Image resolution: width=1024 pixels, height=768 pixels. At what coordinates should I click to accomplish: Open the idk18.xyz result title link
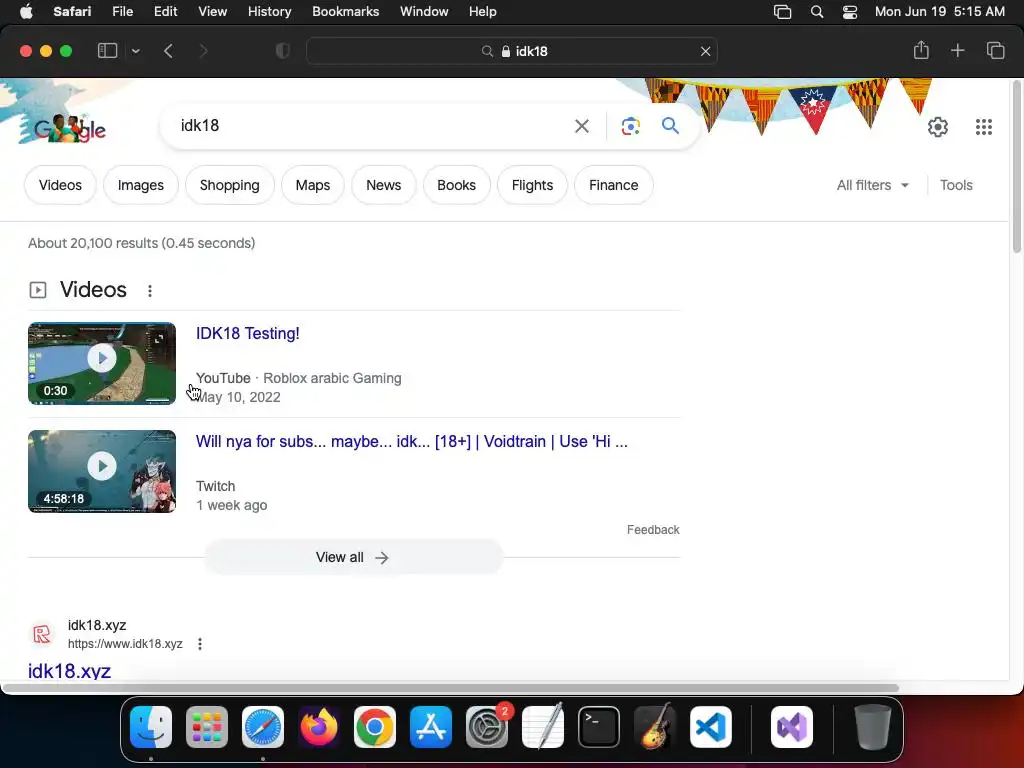pos(69,671)
